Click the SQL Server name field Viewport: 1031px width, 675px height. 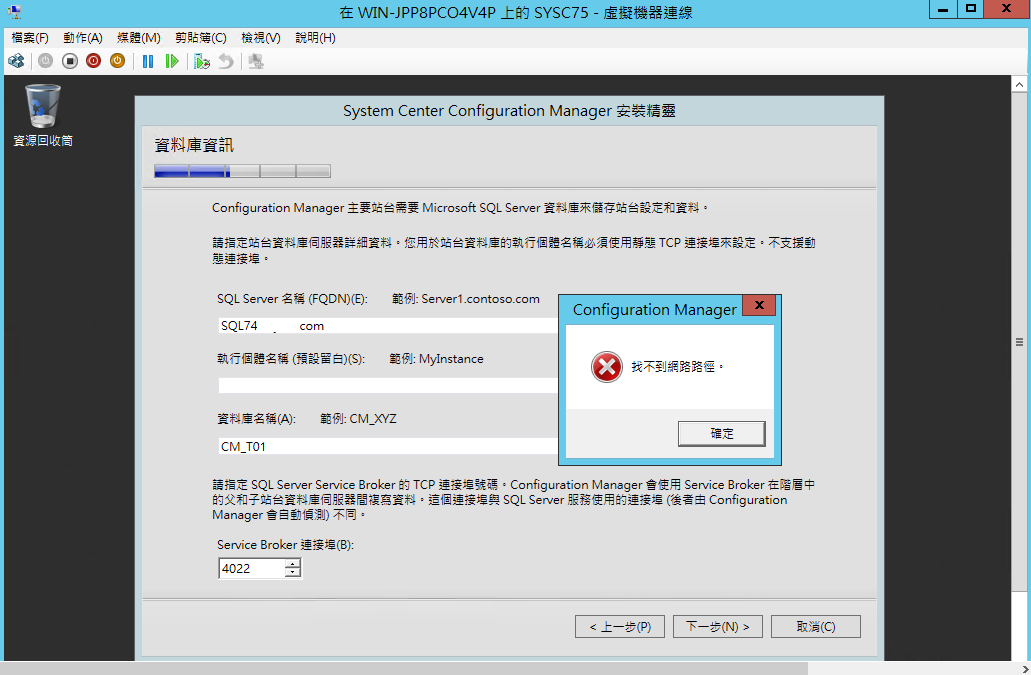[x=388, y=326]
